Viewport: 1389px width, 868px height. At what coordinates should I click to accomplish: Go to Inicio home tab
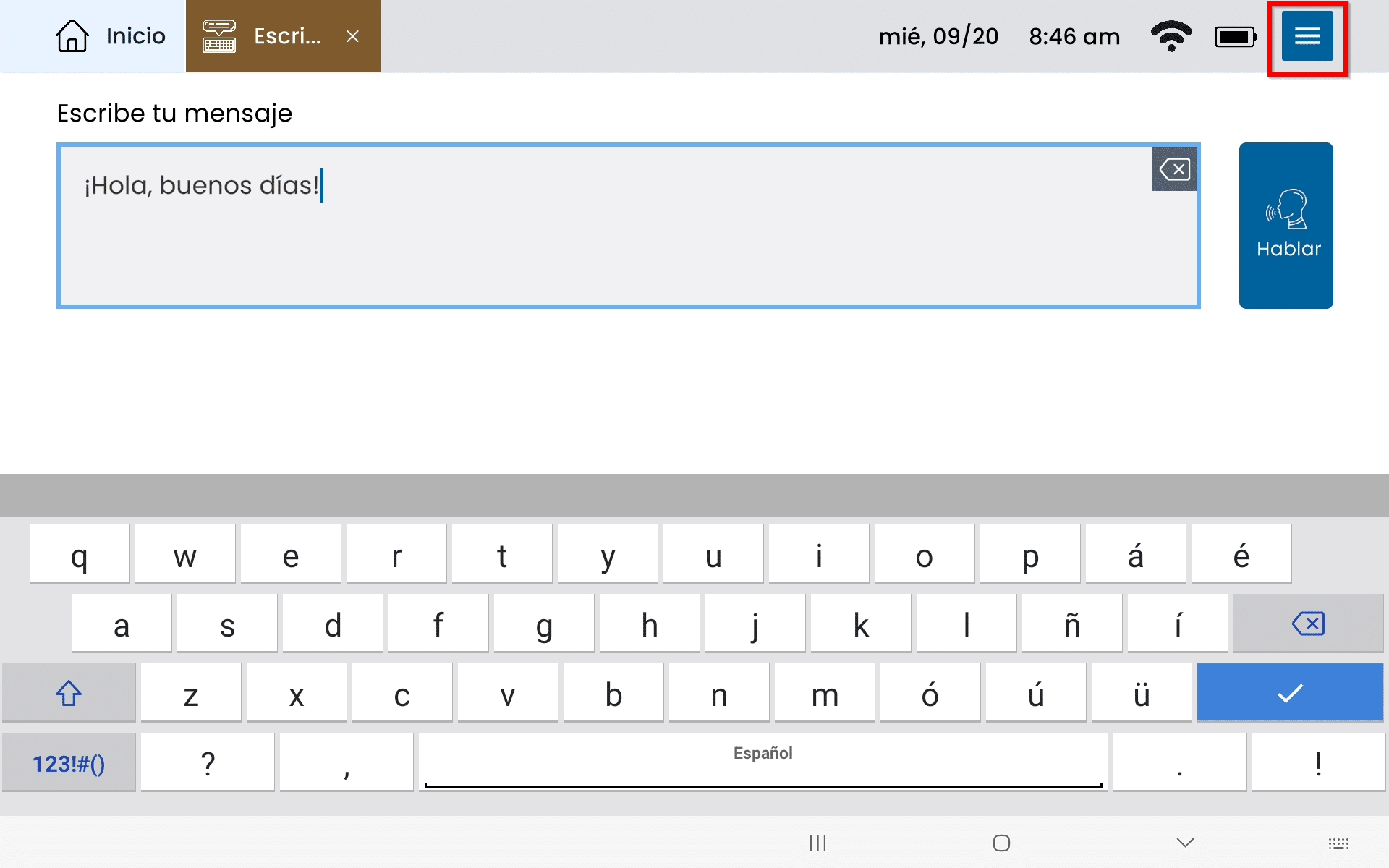point(111,36)
